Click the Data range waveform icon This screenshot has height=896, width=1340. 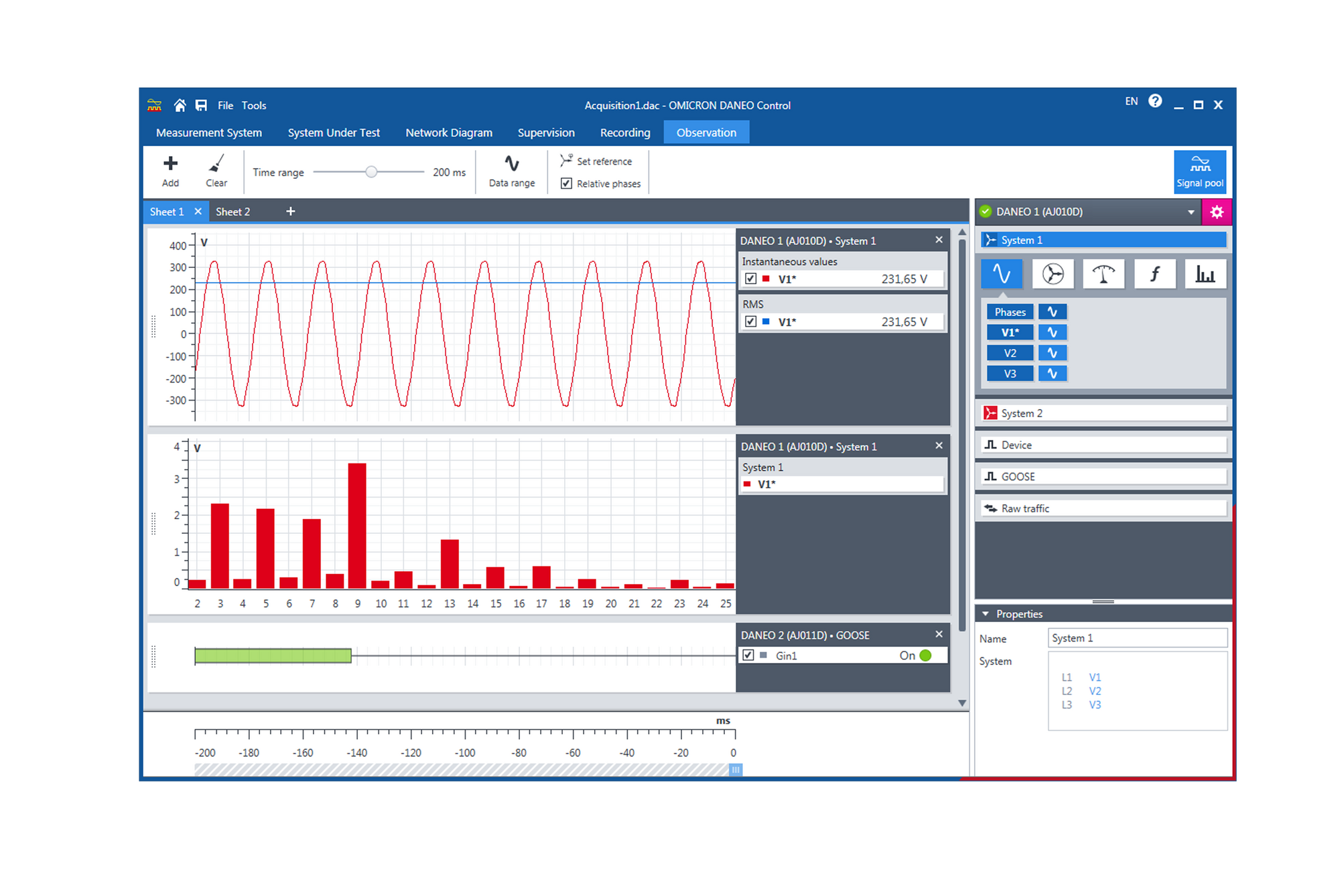[512, 163]
